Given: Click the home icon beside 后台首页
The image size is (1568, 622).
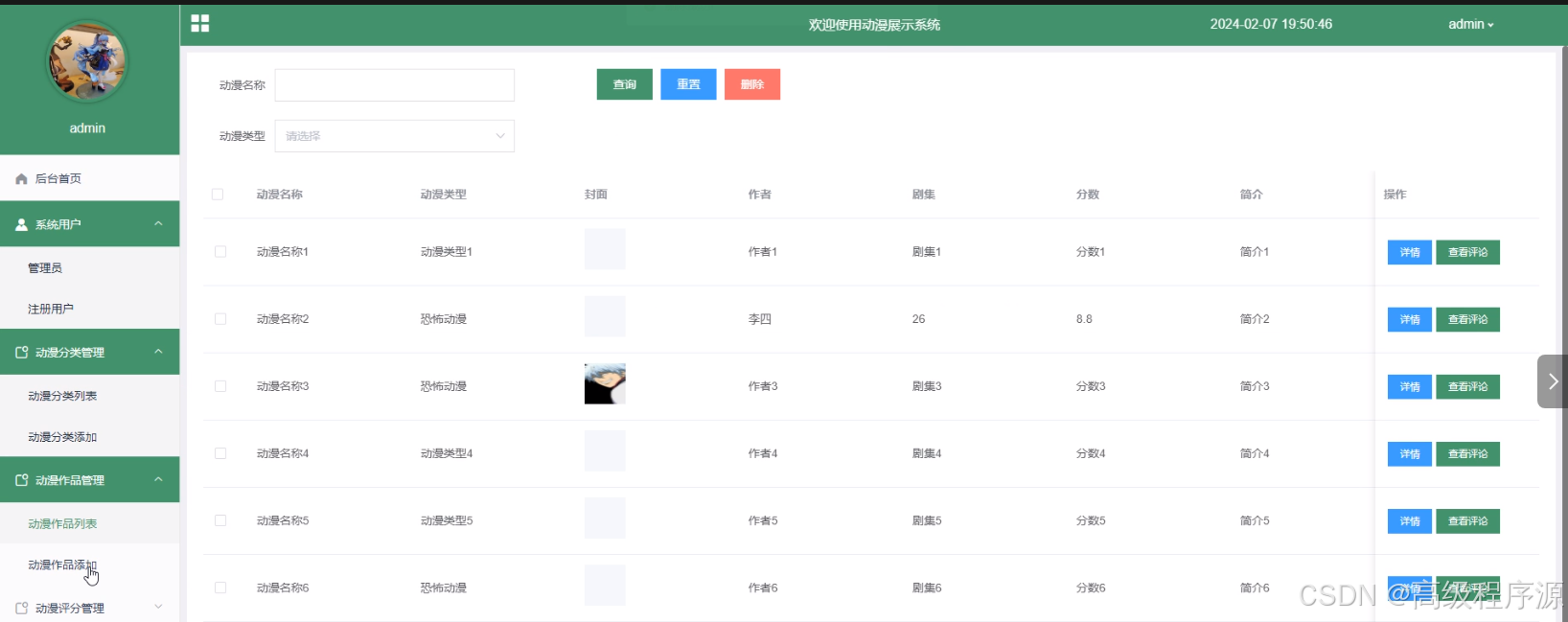Looking at the screenshot, I should coord(21,179).
